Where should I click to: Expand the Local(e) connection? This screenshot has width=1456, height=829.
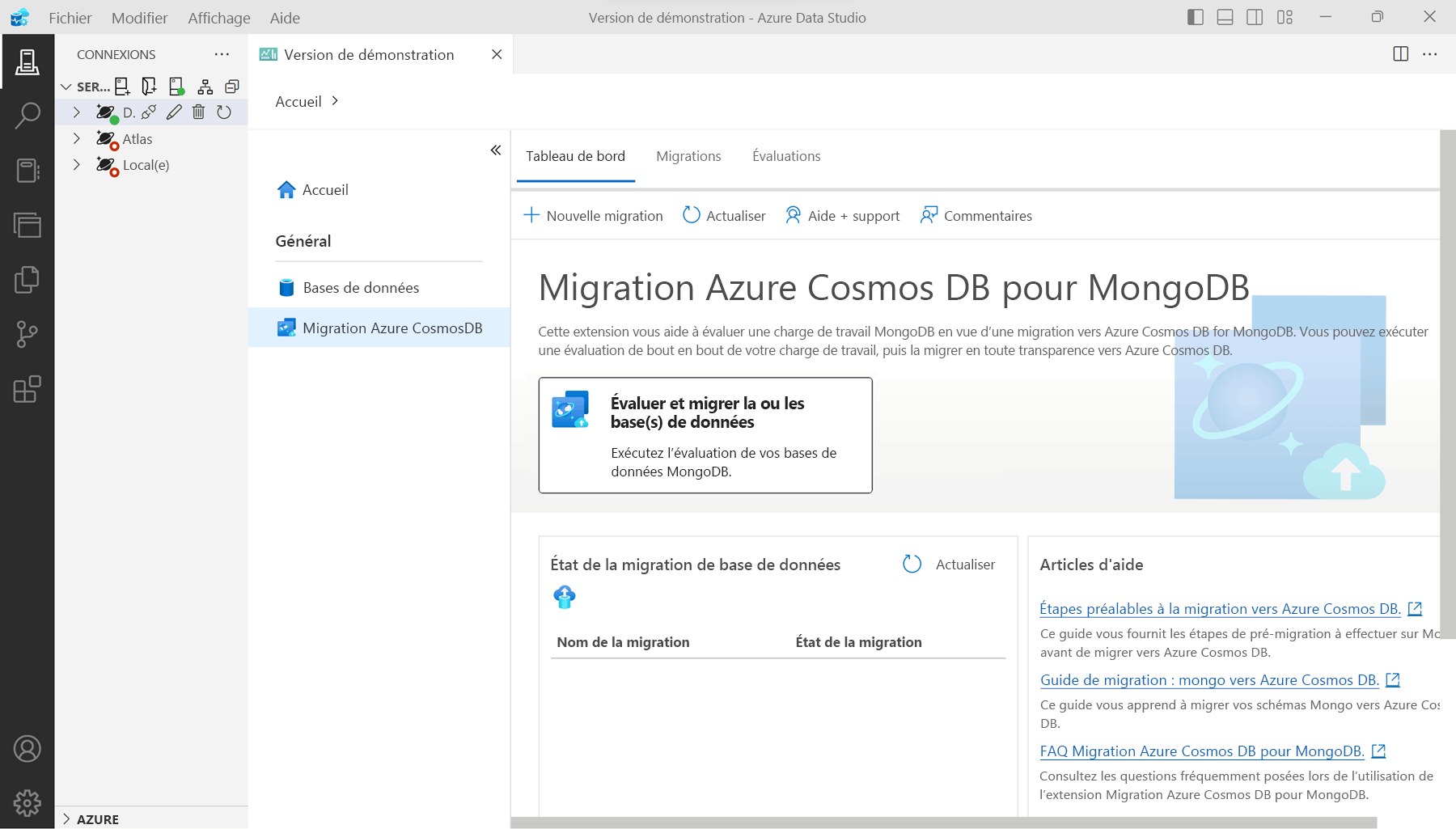pos(77,164)
